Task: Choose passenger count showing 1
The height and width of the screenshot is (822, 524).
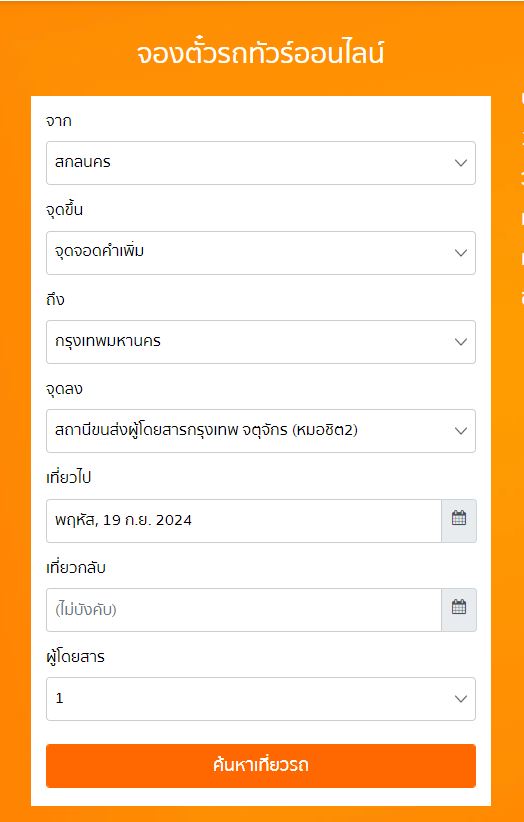Action: coord(261,699)
